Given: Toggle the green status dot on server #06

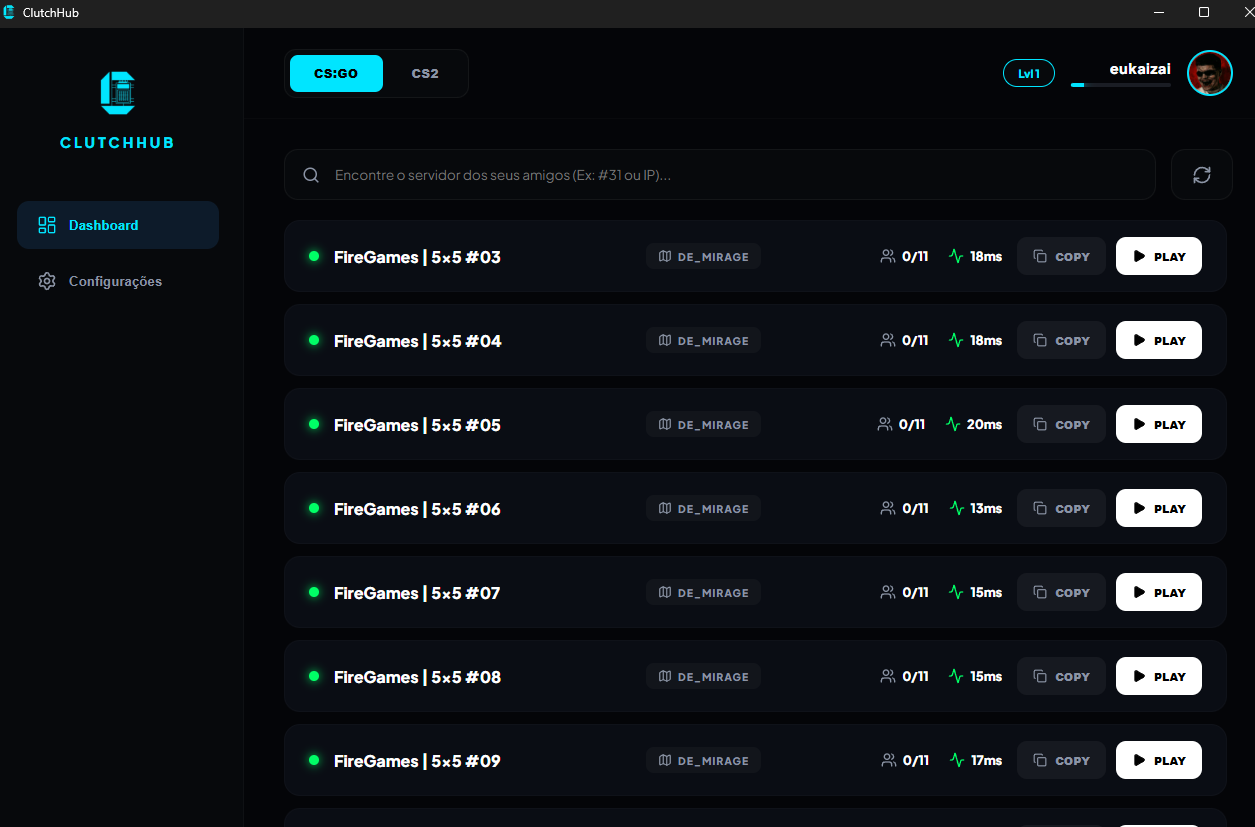Looking at the screenshot, I should [314, 508].
